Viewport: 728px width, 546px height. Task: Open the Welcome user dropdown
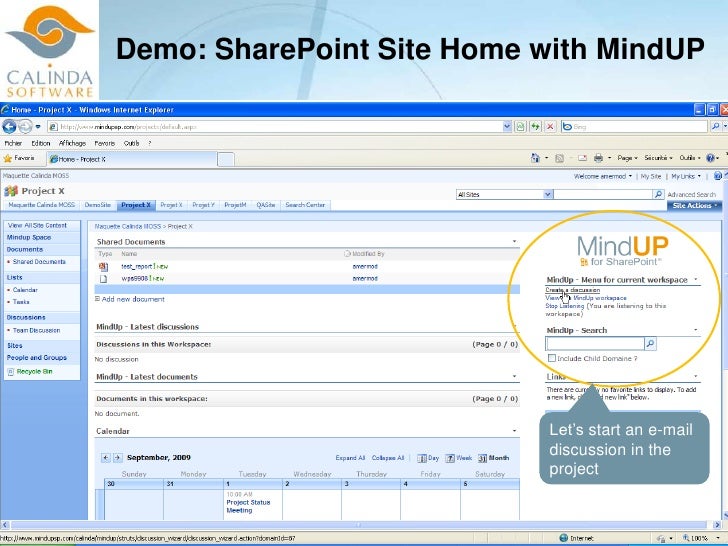point(603,176)
